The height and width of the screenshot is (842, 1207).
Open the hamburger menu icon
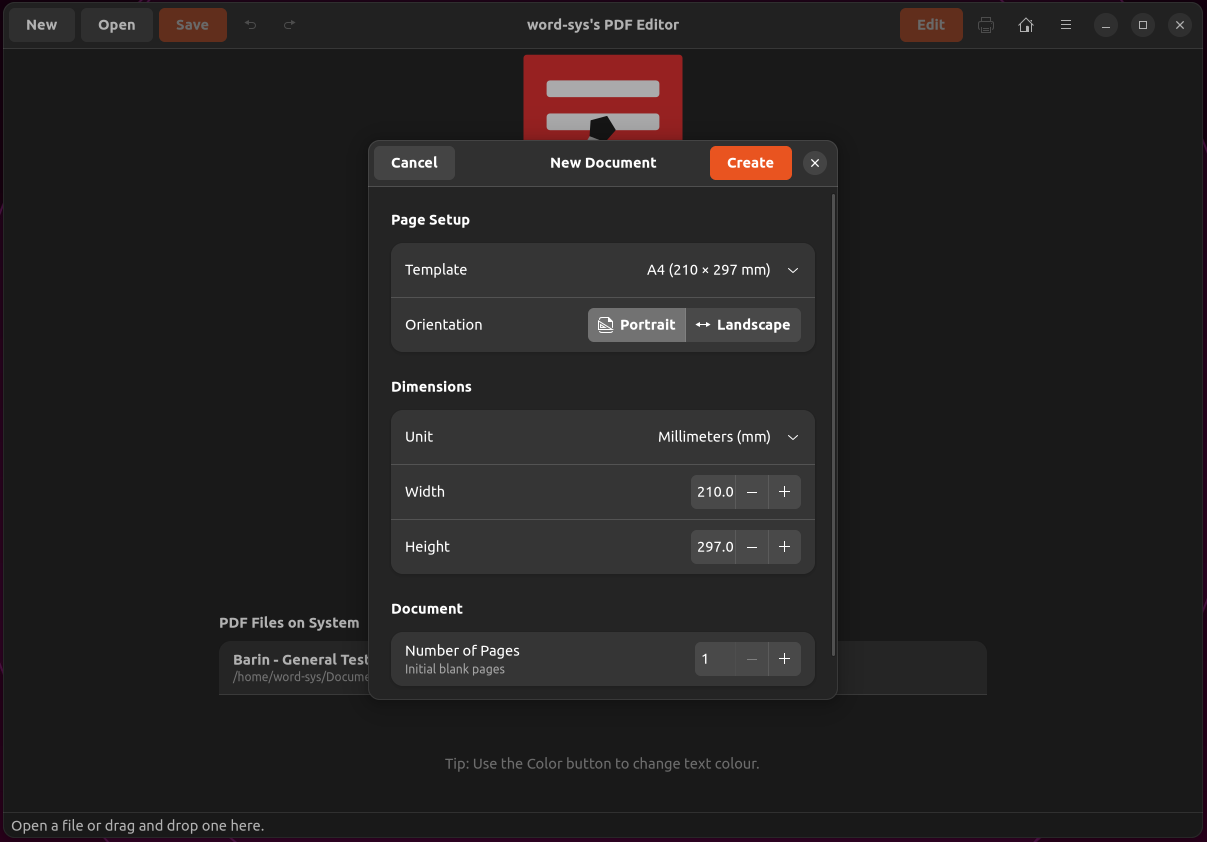coord(1066,25)
